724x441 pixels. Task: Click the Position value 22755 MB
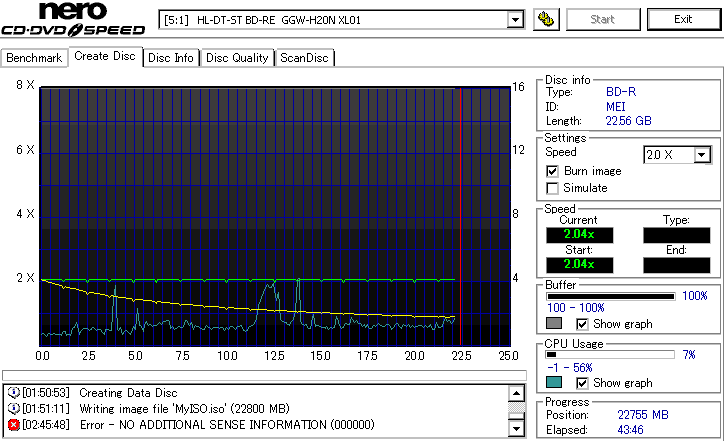click(x=643, y=415)
